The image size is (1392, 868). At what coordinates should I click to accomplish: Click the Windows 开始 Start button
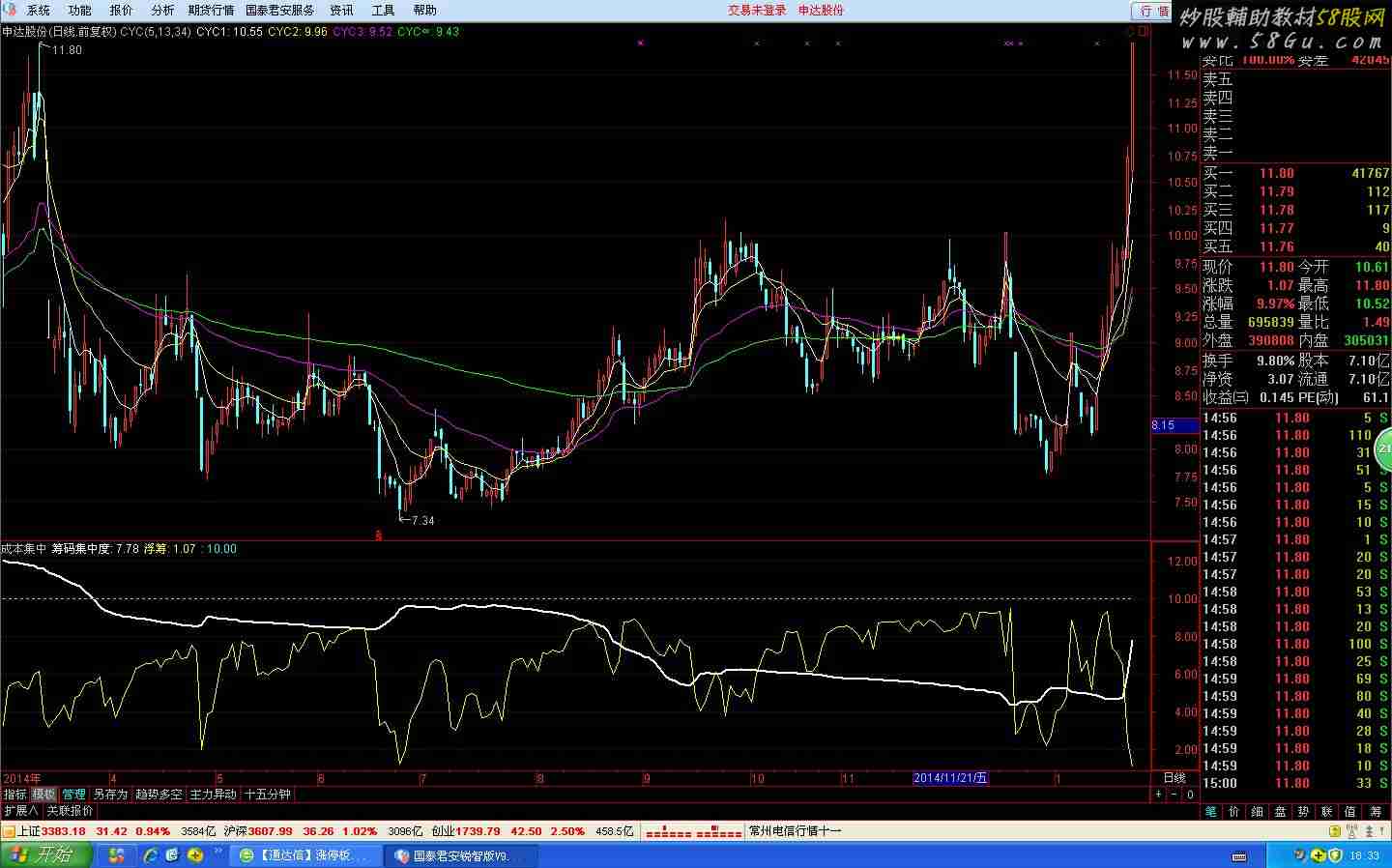point(44,855)
